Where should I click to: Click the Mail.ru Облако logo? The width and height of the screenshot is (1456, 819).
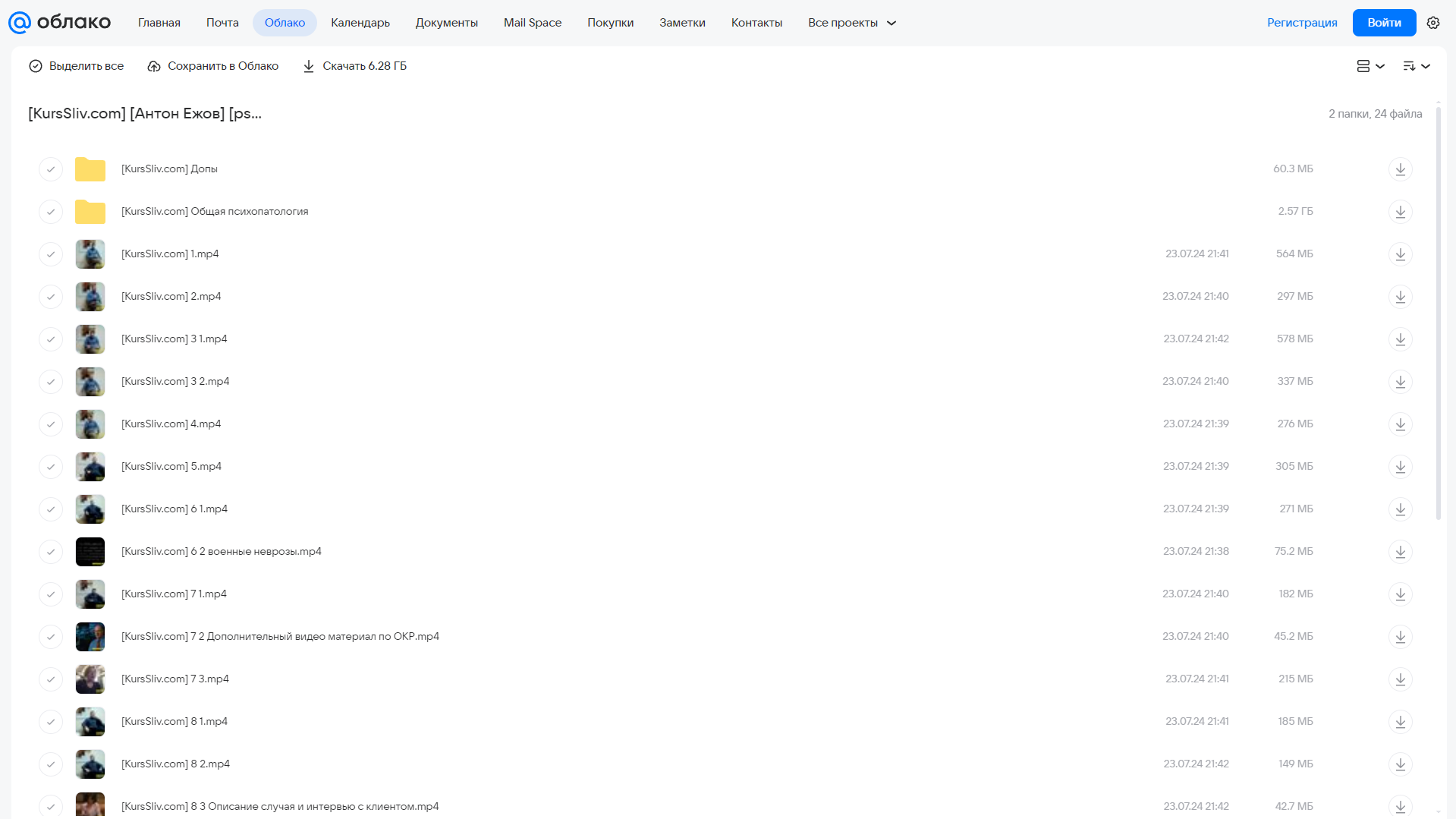click(59, 23)
